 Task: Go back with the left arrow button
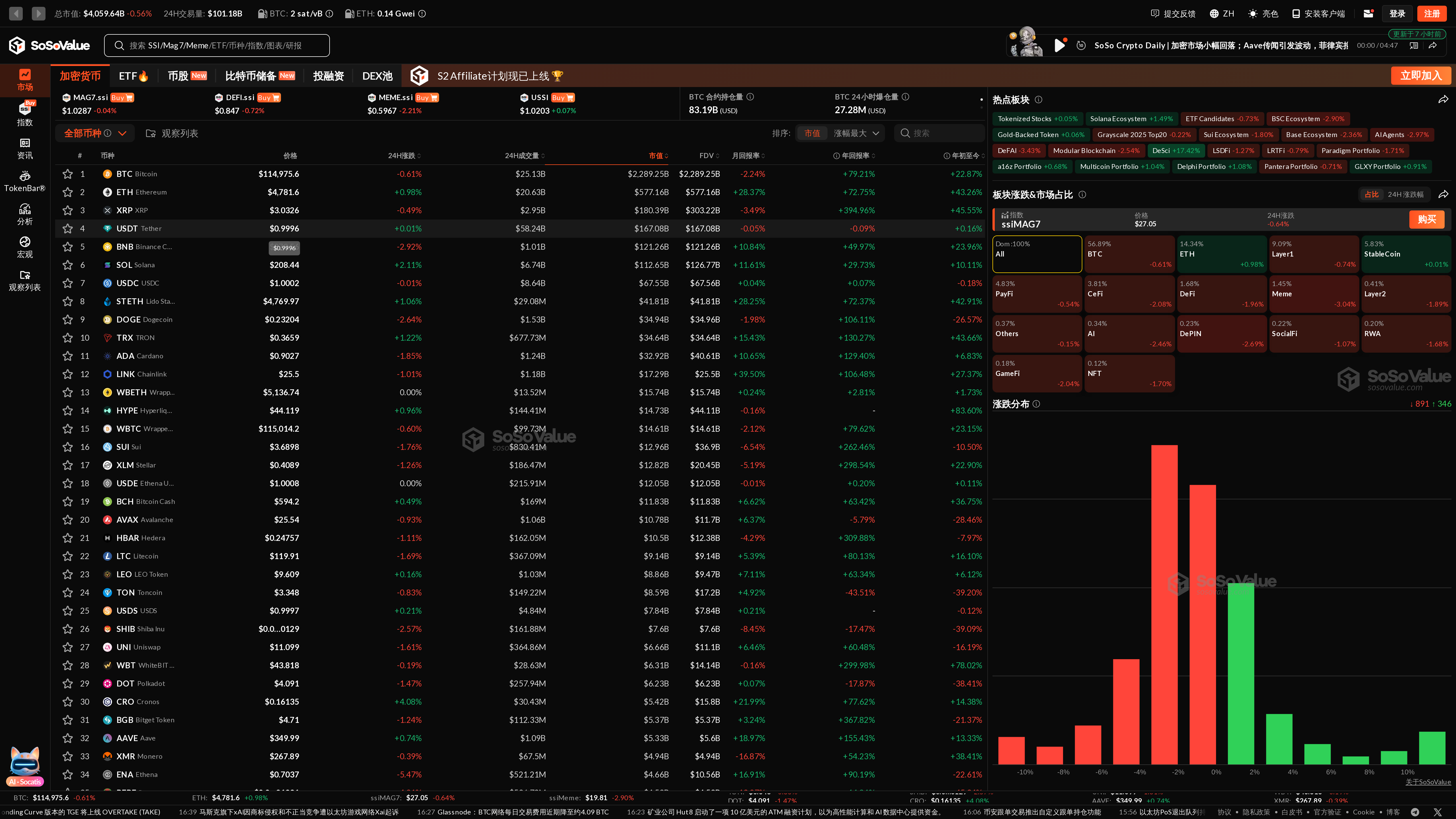click(x=16, y=13)
